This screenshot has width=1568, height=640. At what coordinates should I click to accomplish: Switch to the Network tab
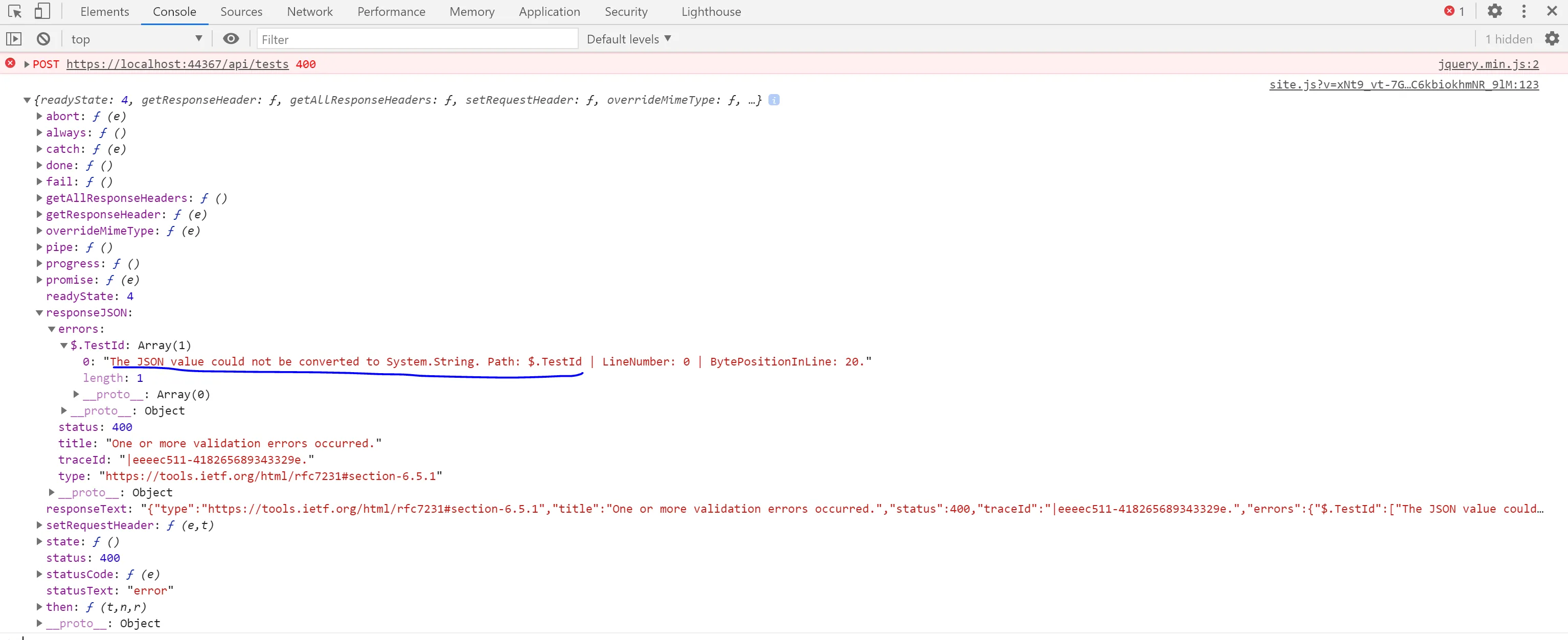click(310, 12)
